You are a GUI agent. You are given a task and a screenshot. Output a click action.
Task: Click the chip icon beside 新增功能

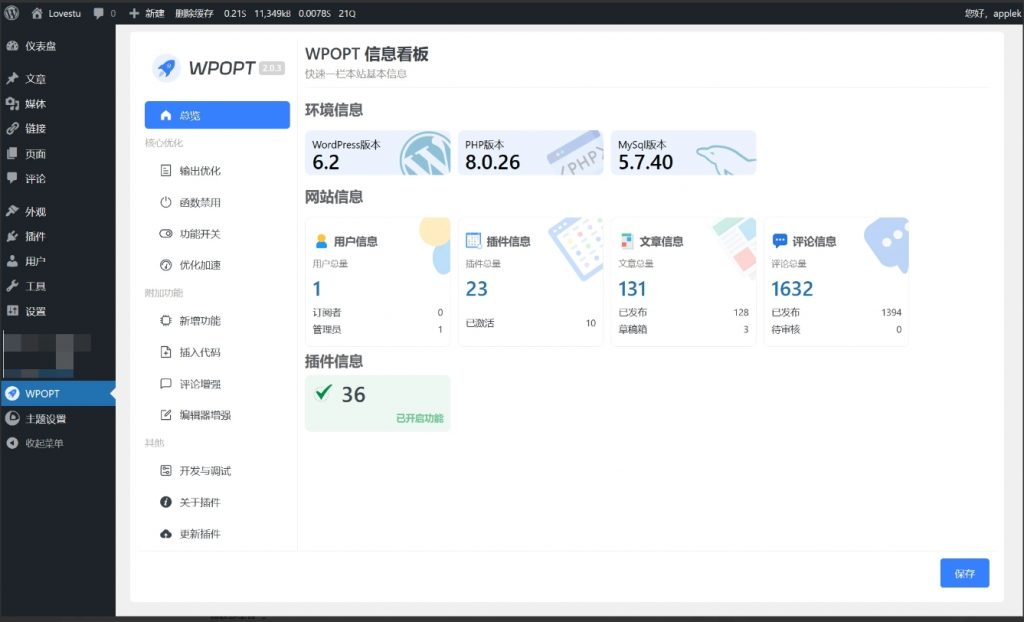[166, 320]
